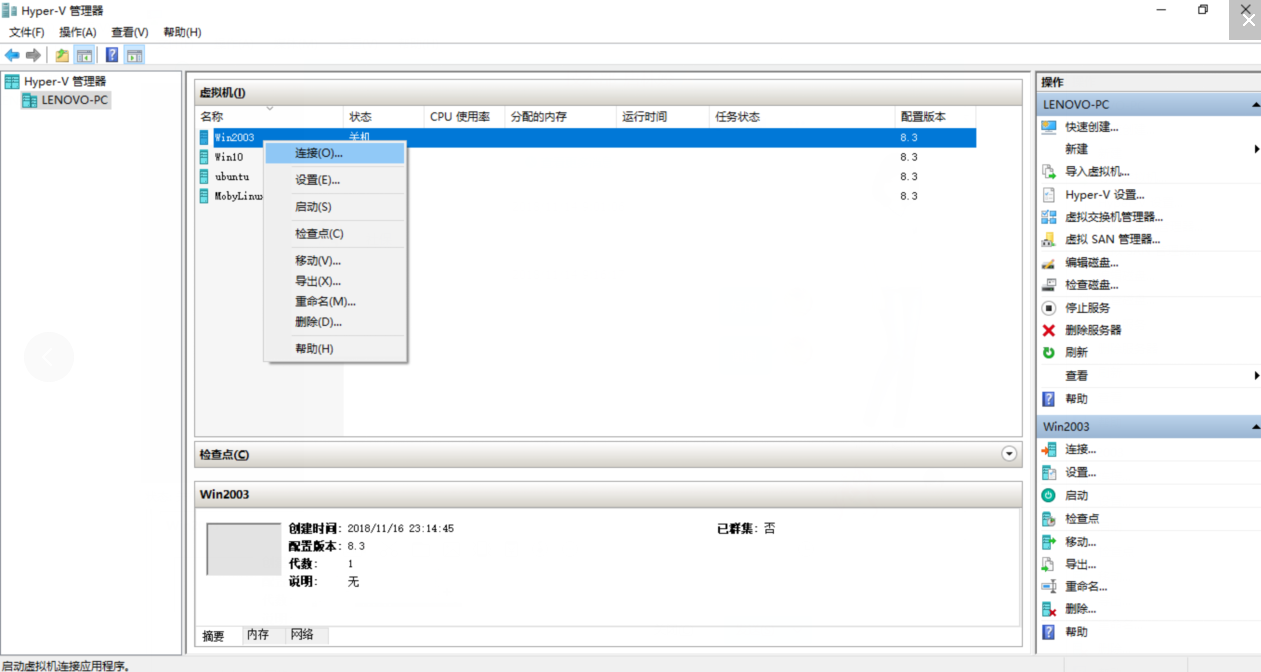Expand the 新建 submenu arrow
The width and height of the screenshot is (1261, 672).
[1256, 149]
